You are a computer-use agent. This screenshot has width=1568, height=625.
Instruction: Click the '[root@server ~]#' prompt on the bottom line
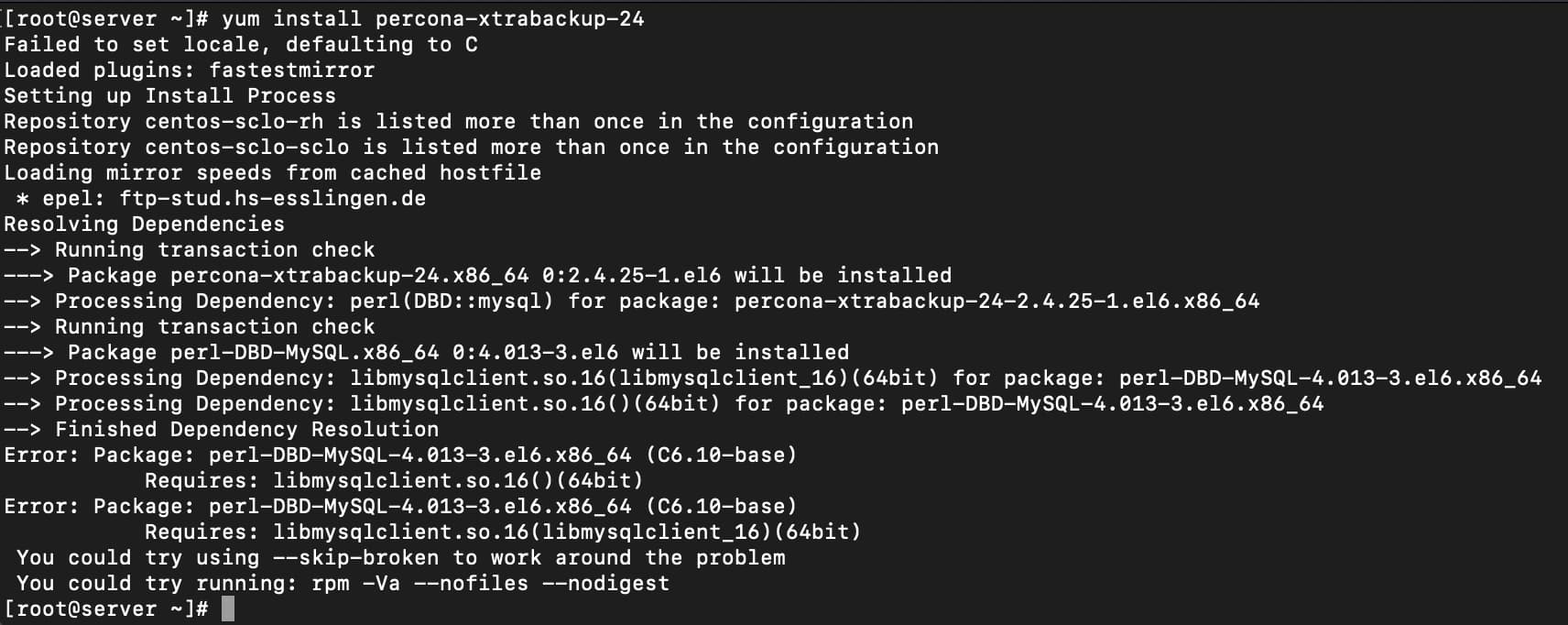(106, 609)
